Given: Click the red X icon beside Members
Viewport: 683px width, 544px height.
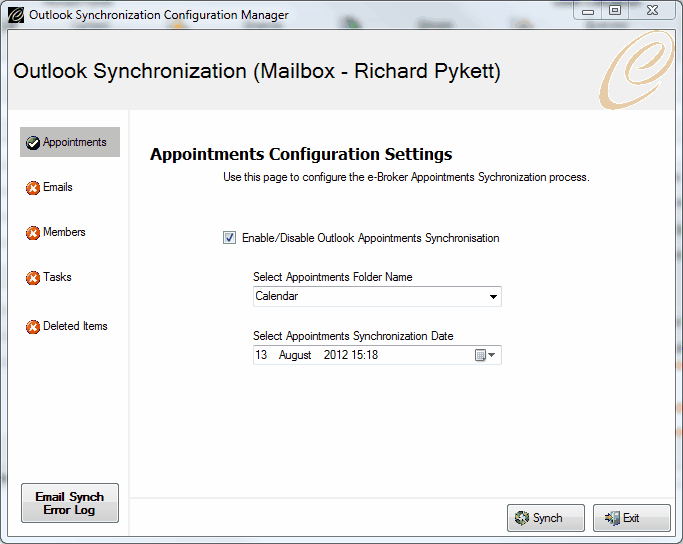Looking at the screenshot, I should [x=33, y=233].
